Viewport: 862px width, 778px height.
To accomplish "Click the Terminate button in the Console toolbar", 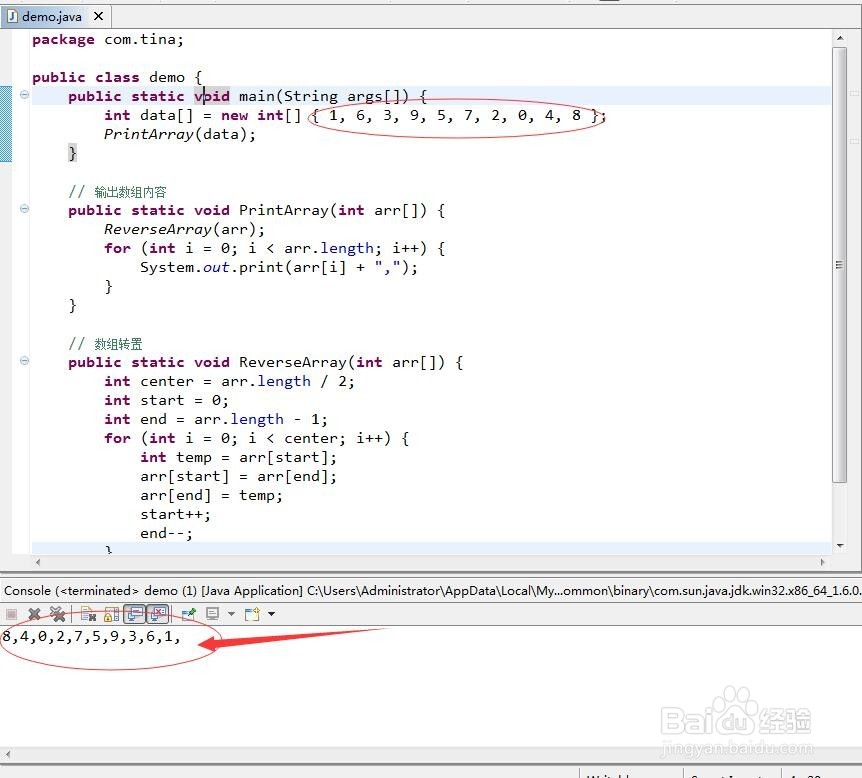I will pyautogui.click(x=12, y=614).
